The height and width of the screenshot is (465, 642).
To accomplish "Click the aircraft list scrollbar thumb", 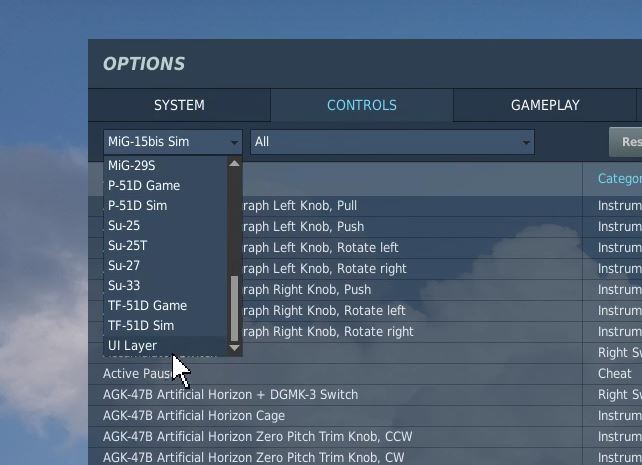I will (x=234, y=308).
